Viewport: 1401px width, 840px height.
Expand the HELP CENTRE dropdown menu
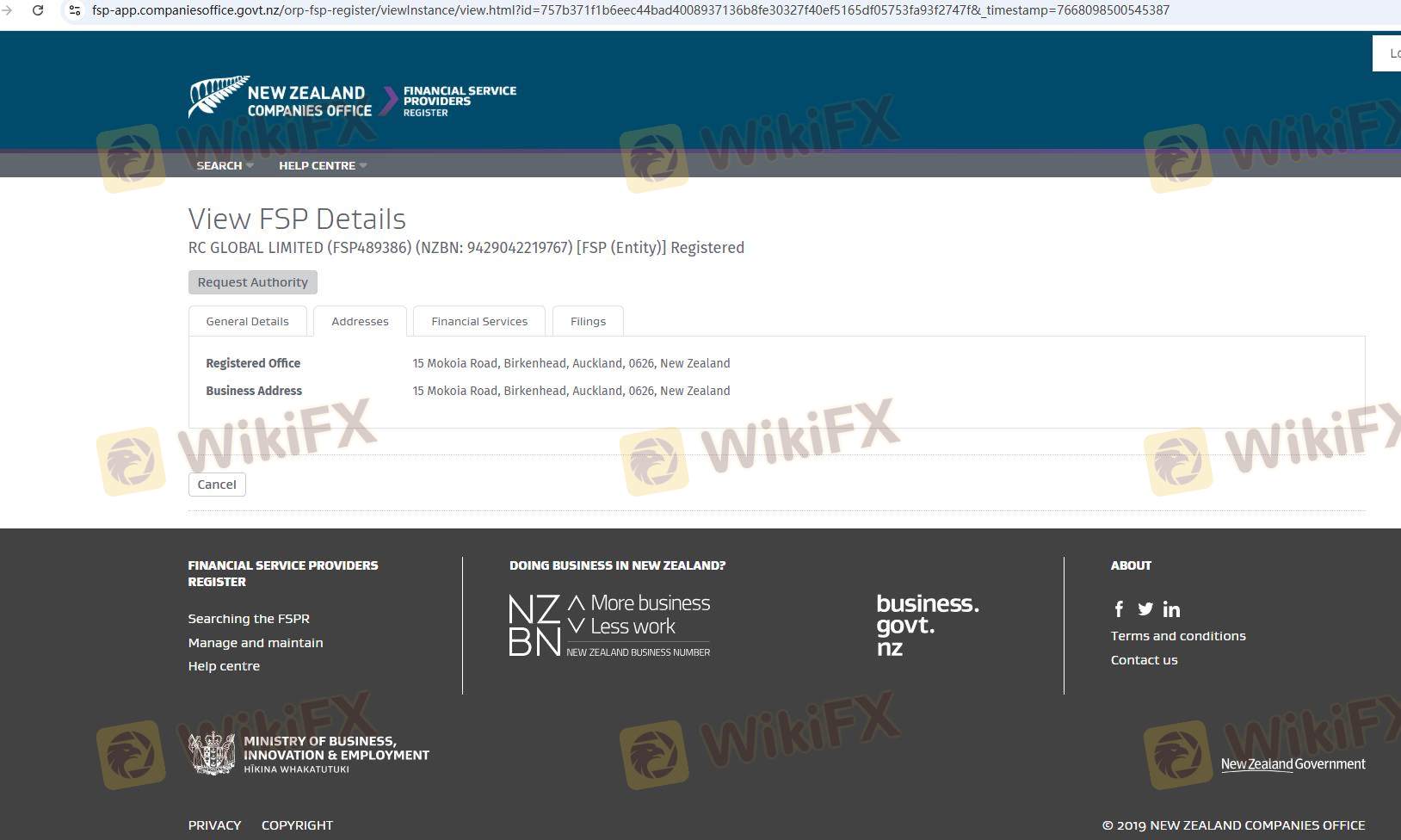pyautogui.click(x=322, y=165)
